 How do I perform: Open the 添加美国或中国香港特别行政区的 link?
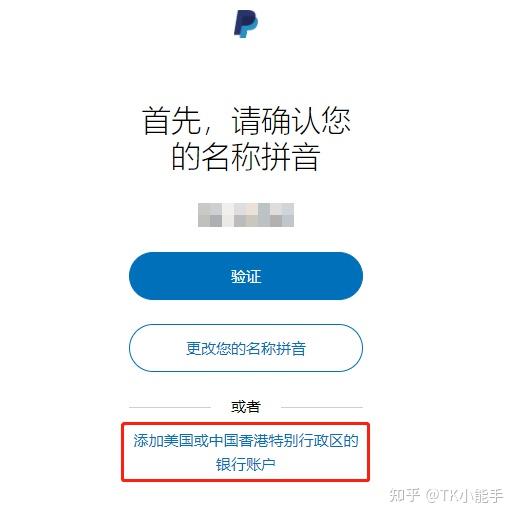click(x=246, y=441)
